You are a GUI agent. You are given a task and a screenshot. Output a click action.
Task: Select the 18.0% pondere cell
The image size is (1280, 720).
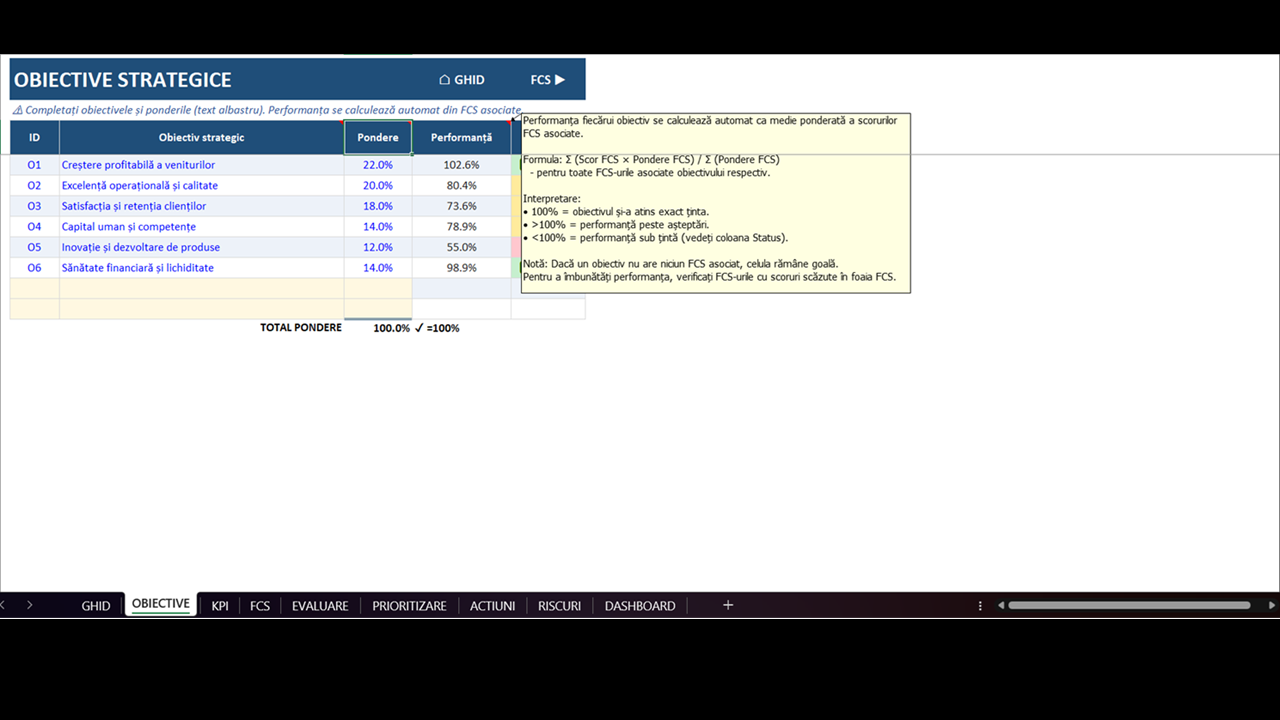378,206
